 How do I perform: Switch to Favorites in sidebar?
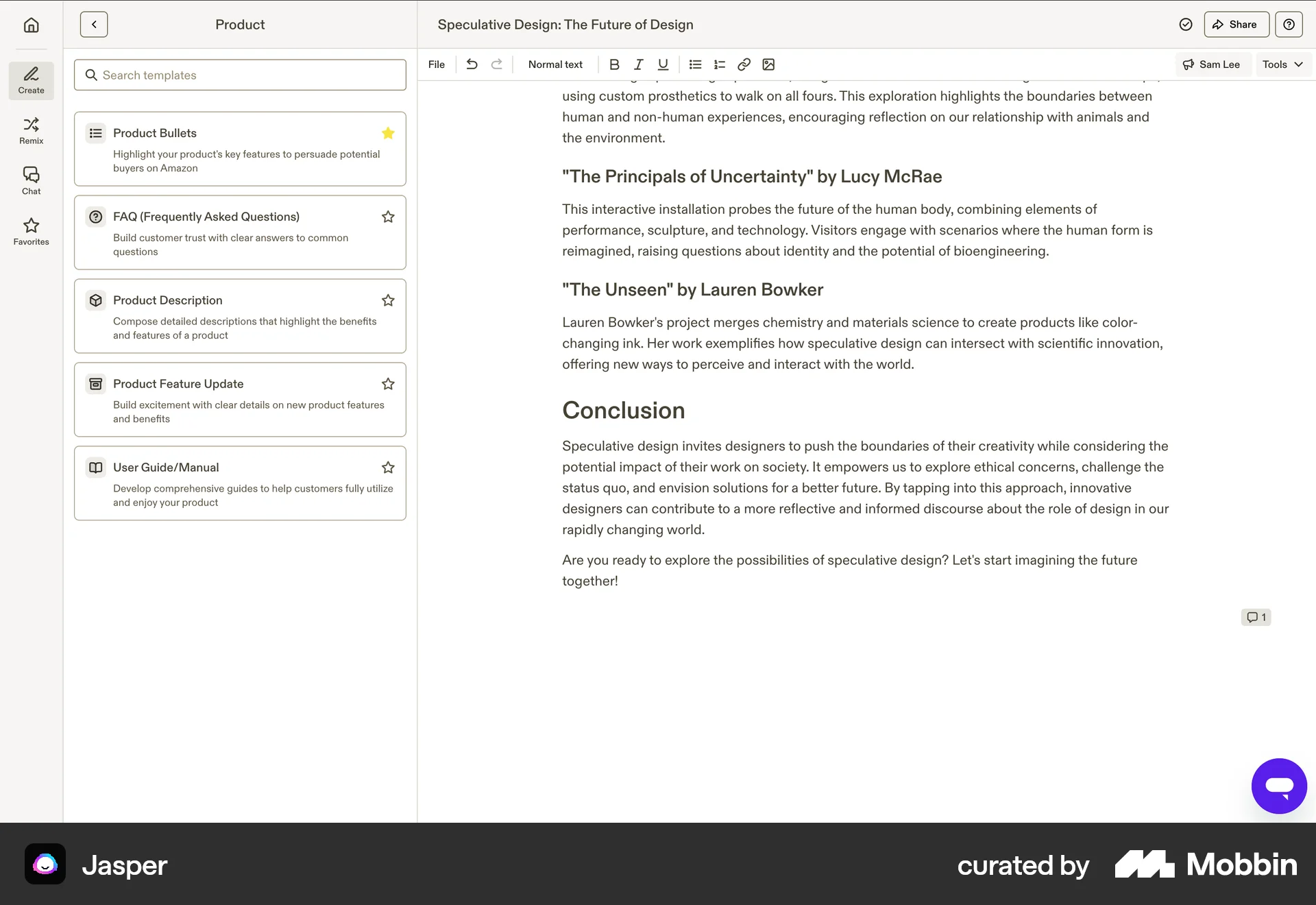point(31,232)
